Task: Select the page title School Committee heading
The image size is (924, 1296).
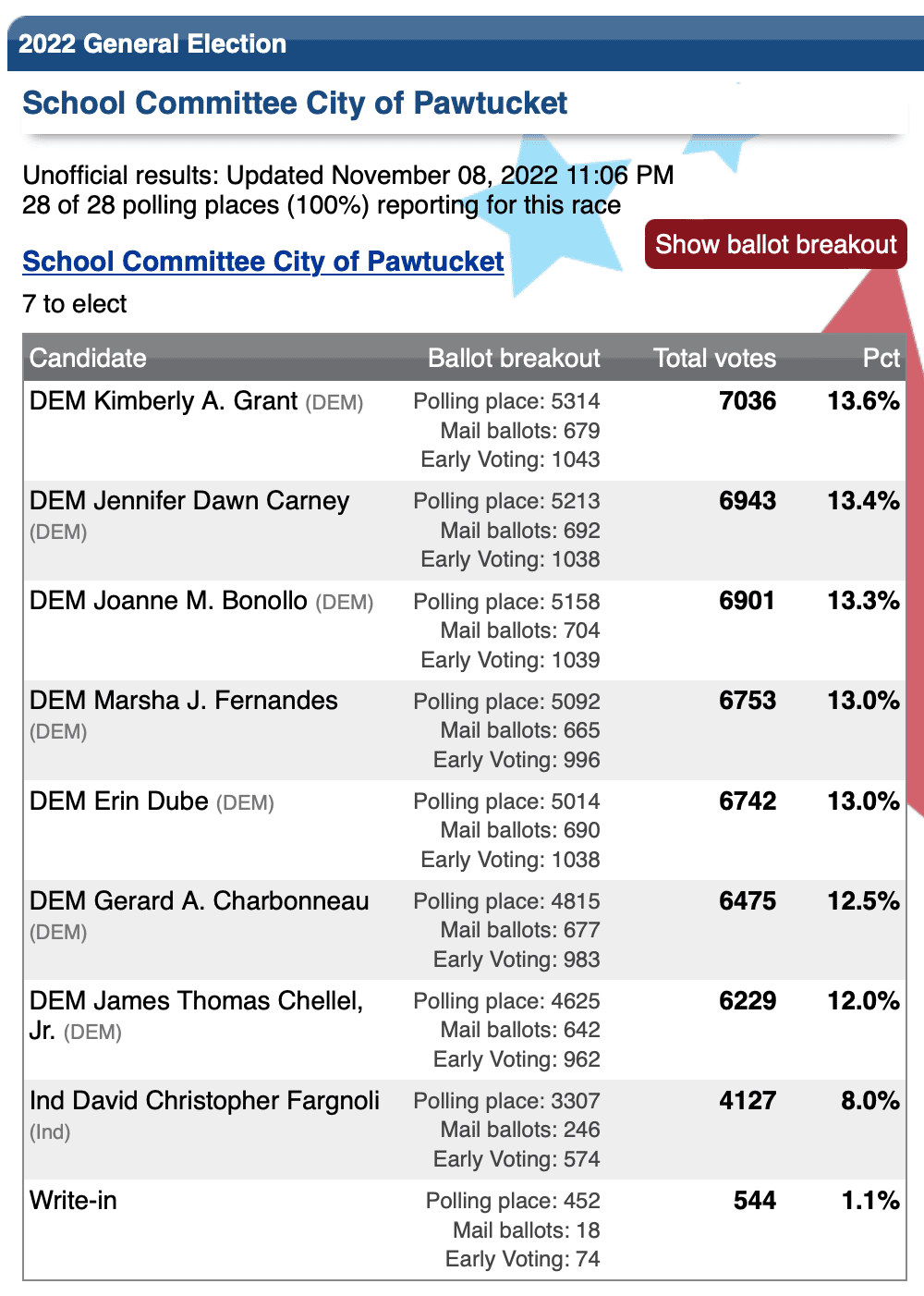Action: 295,103
